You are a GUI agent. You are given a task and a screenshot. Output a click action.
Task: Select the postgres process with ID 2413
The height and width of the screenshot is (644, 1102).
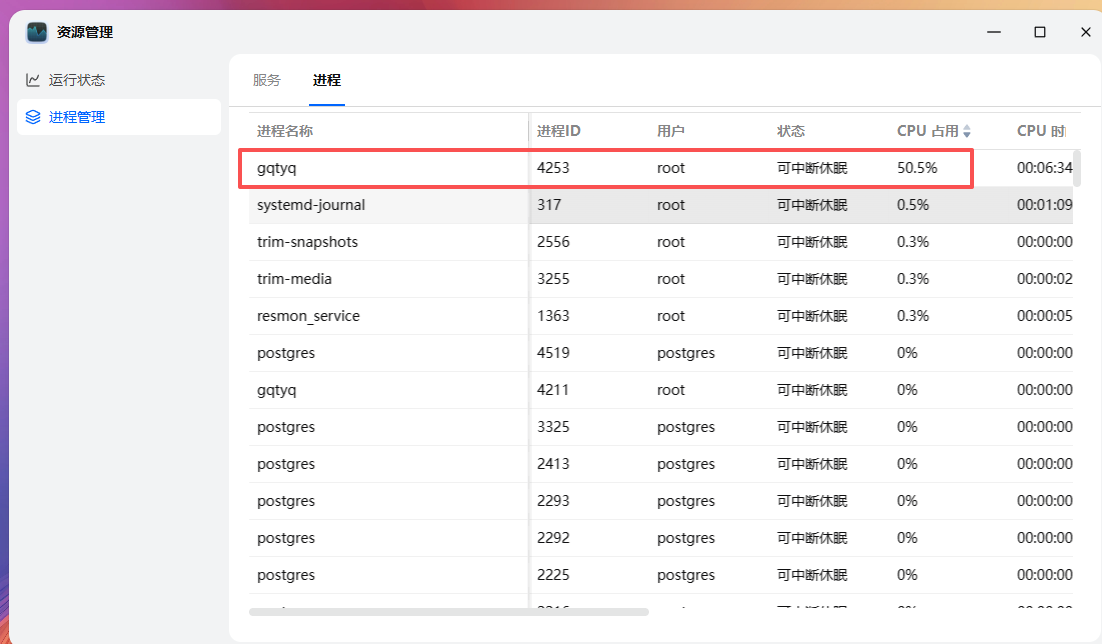(x=661, y=464)
